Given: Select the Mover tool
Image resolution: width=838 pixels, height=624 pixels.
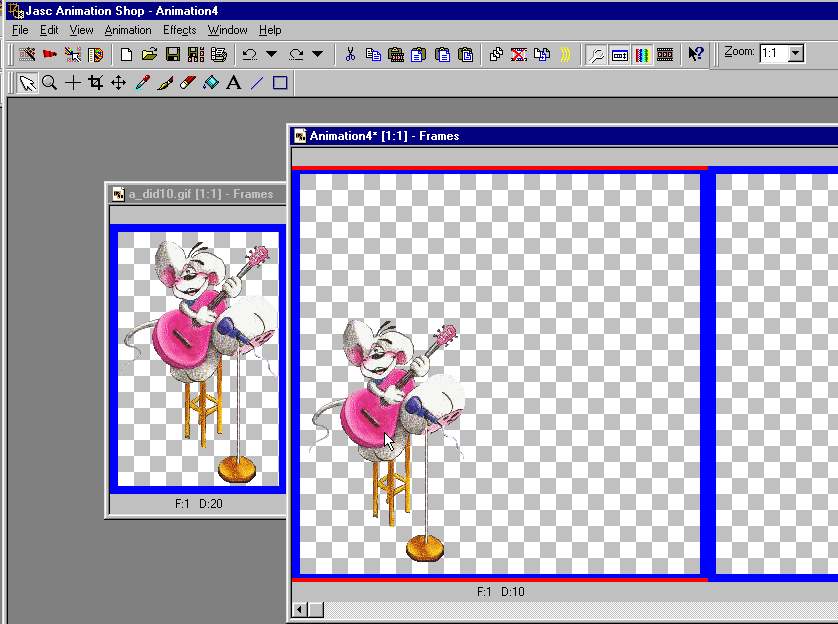Looking at the screenshot, I should [119, 83].
